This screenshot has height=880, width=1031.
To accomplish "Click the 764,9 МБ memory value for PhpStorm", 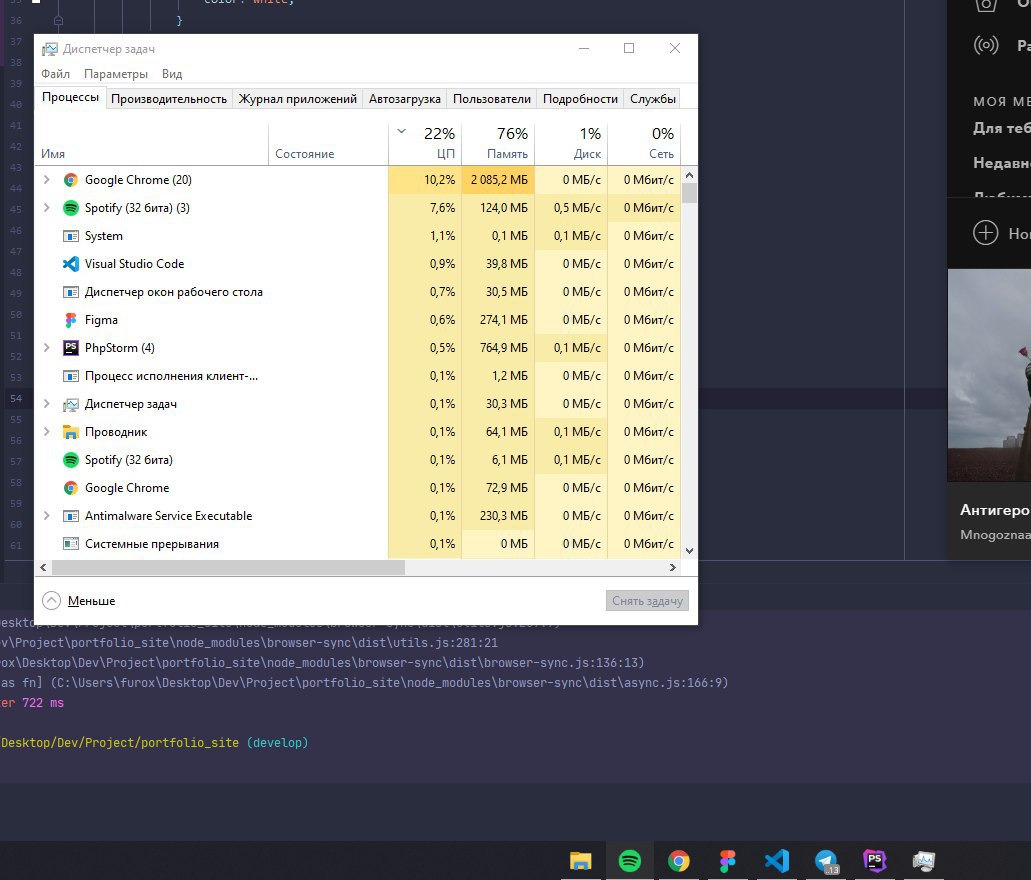I will (x=504, y=348).
